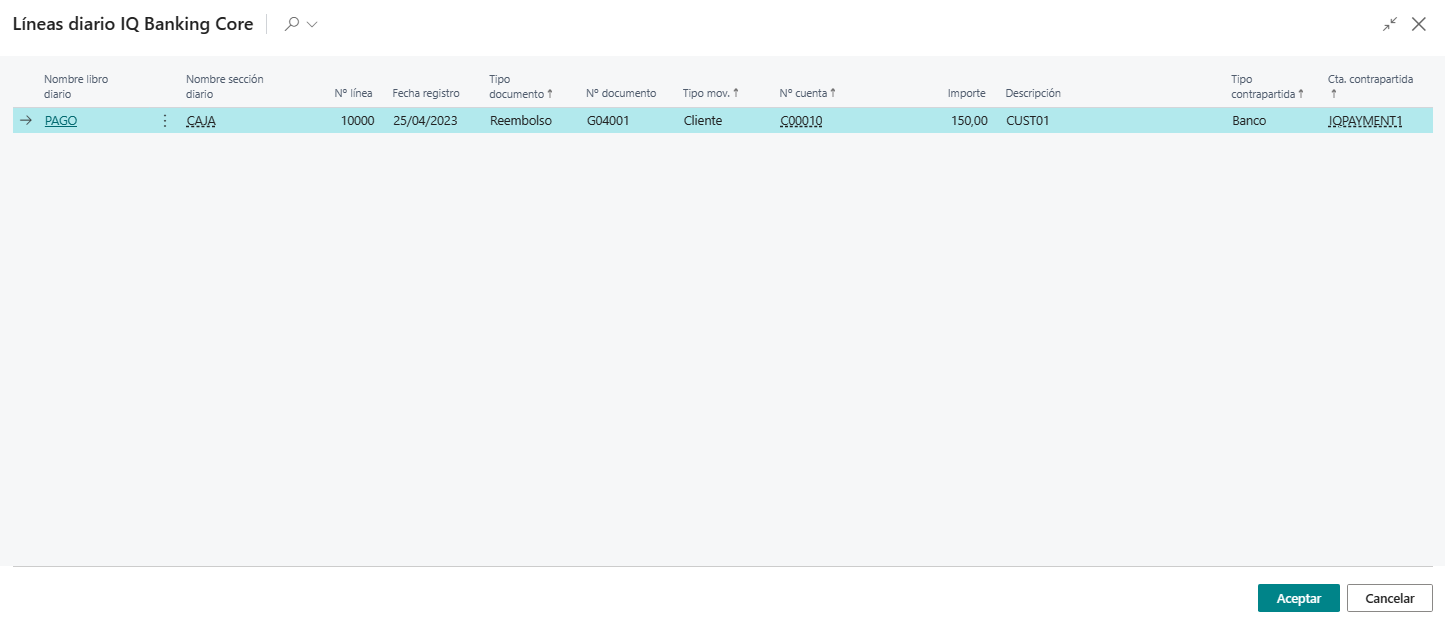The image size is (1445, 624).
Task: Click the row selection arrow marker on the left
Action: pyautogui.click(x=26, y=120)
